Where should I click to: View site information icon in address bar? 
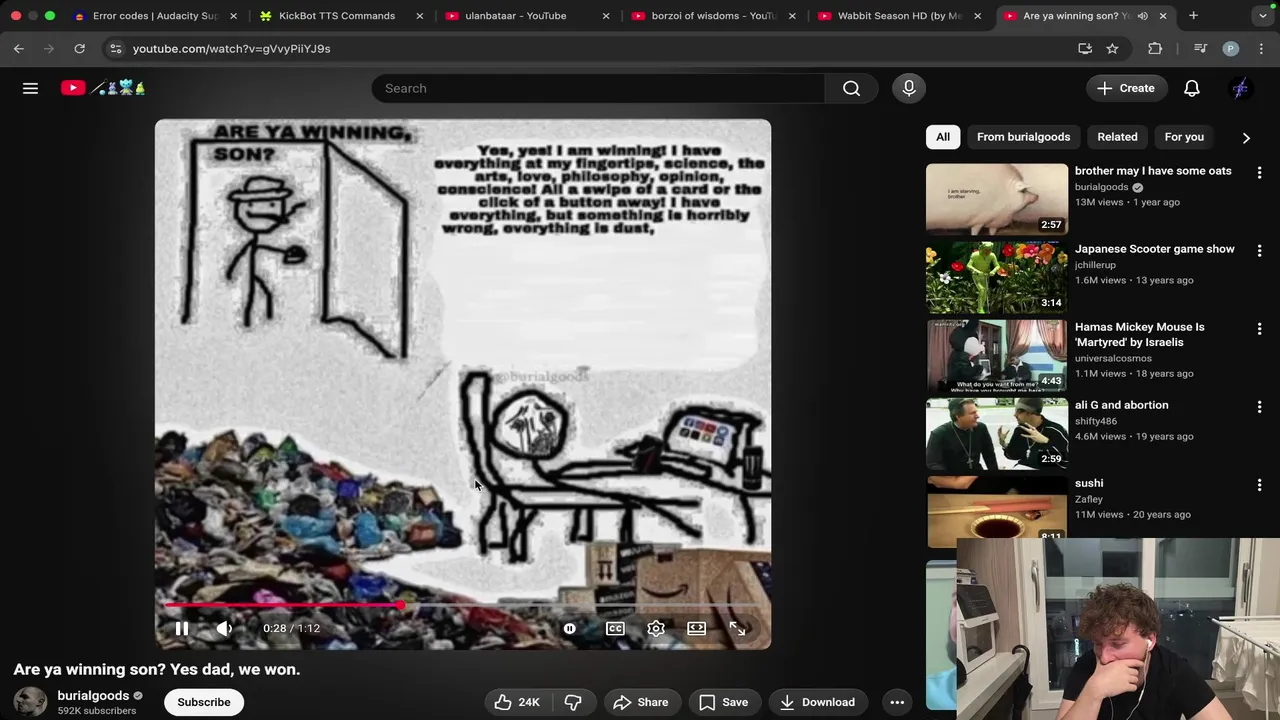pyautogui.click(x=115, y=48)
